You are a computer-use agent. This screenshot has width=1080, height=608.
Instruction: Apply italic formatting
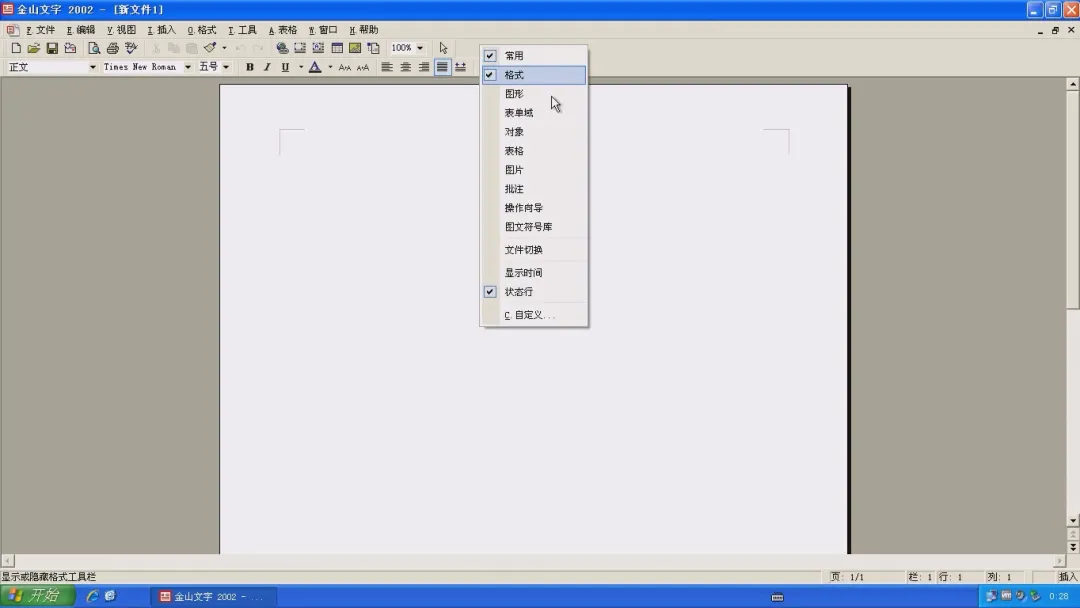point(267,67)
